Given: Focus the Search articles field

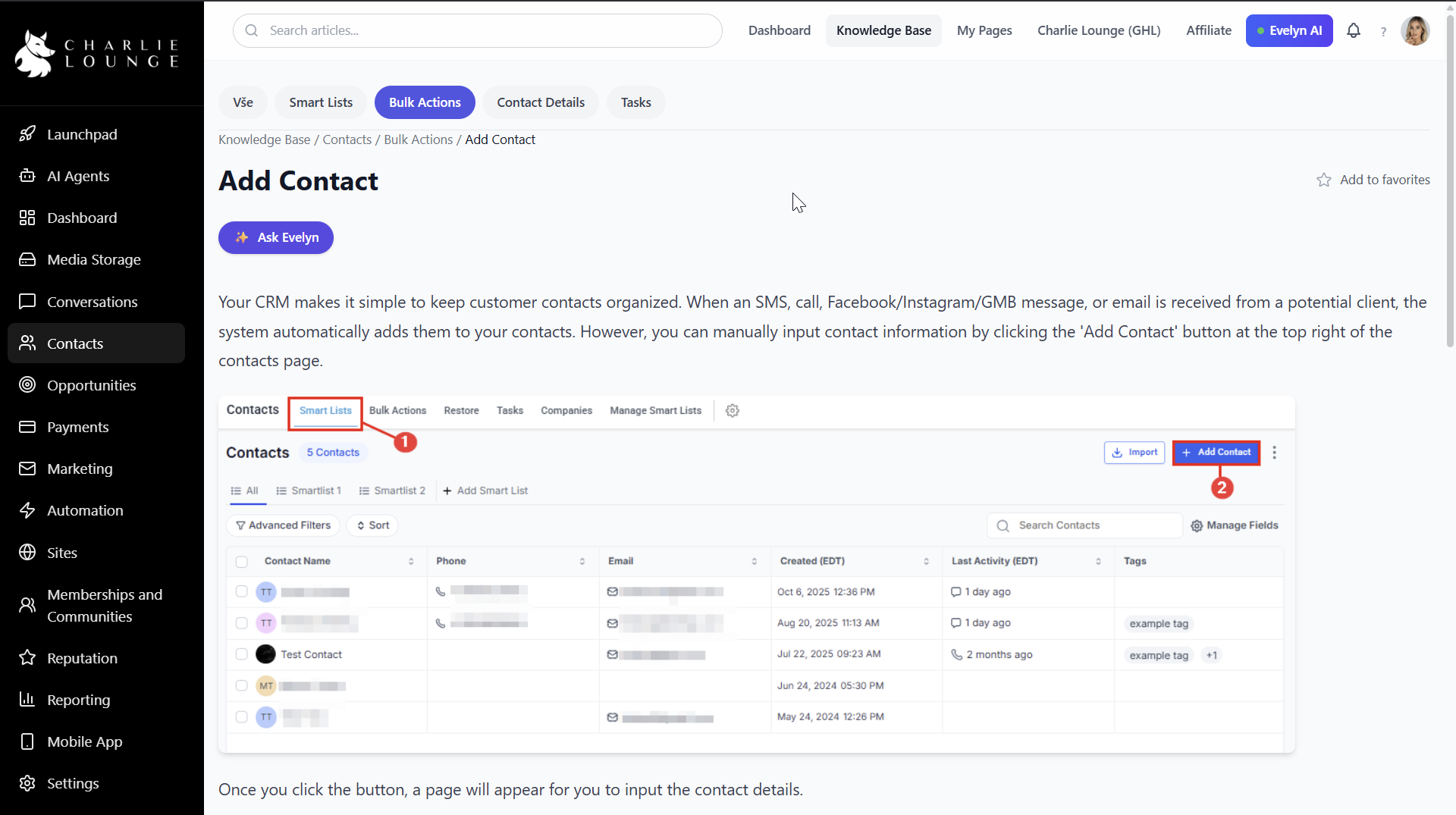Looking at the screenshot, I should tap(478, 30).
